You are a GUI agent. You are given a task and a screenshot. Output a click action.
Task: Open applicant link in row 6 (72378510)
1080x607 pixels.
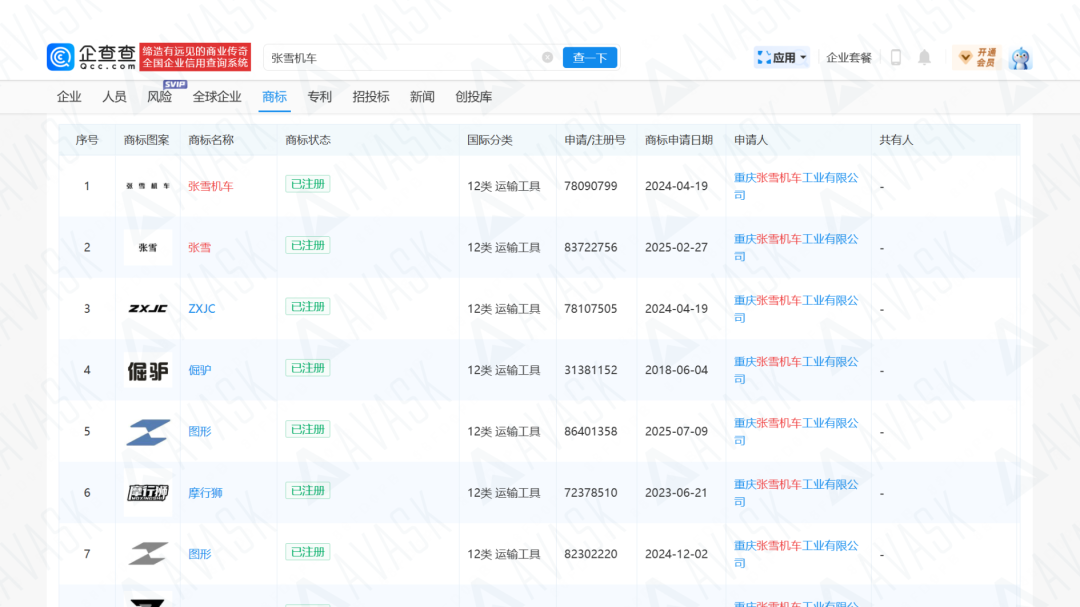pos(796,493)
